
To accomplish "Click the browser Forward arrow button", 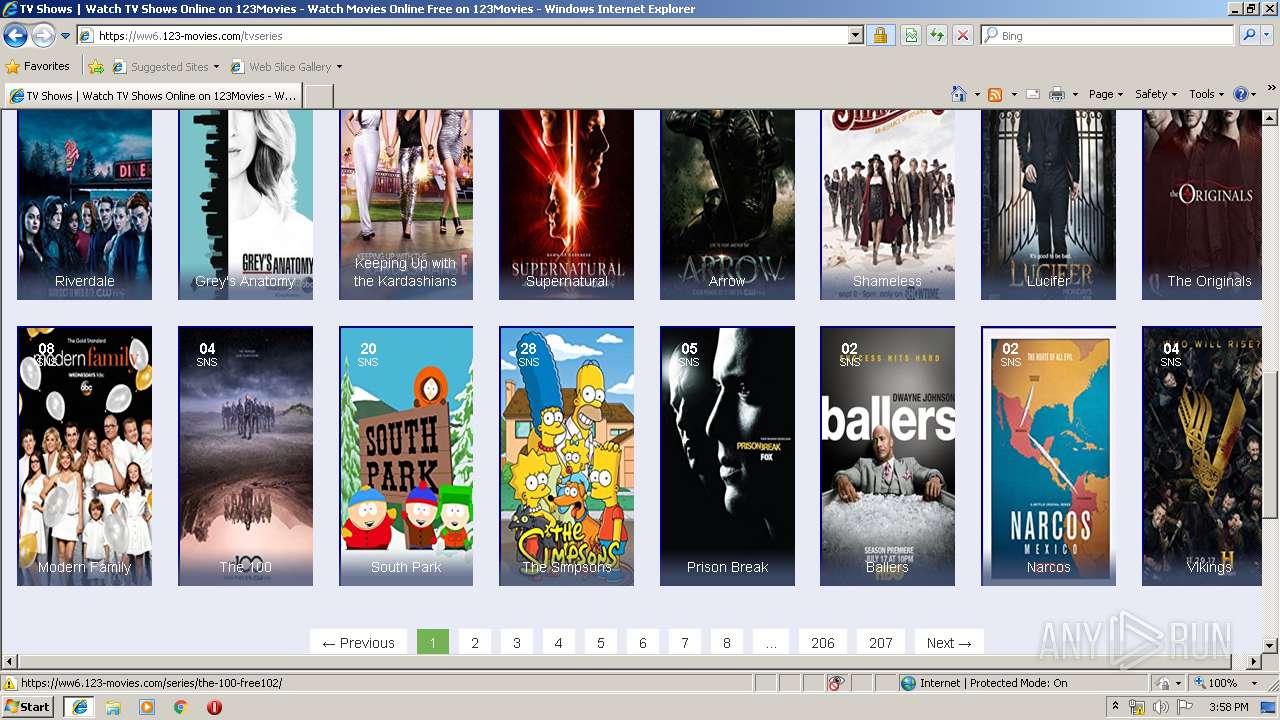I will click(43, 36).
